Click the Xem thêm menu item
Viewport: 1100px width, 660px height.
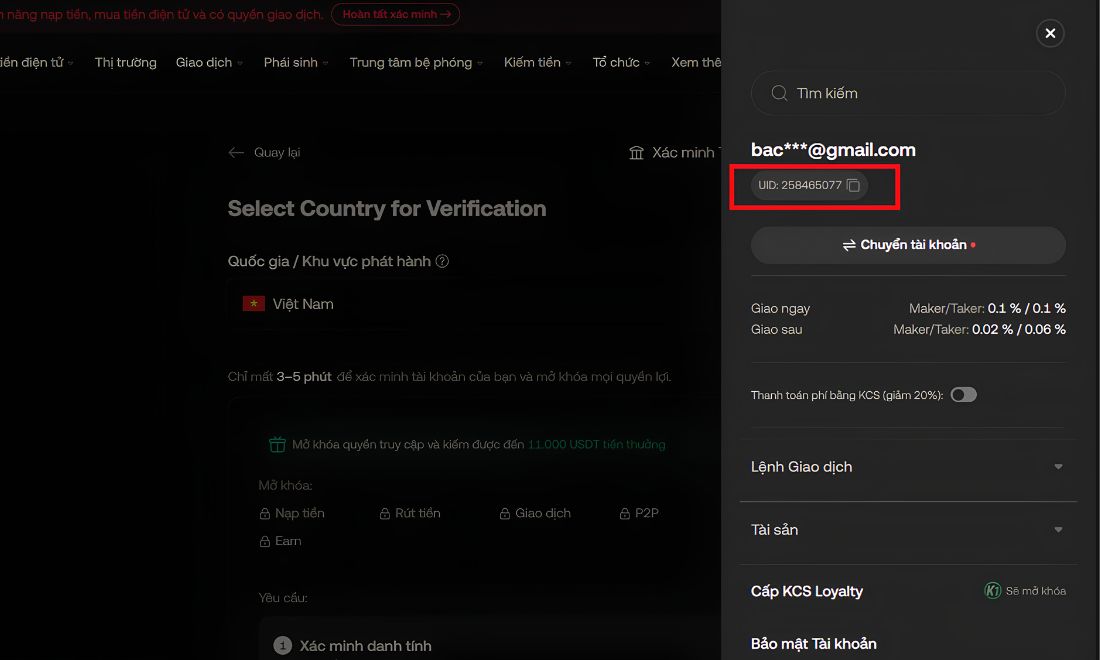[696, 62]
